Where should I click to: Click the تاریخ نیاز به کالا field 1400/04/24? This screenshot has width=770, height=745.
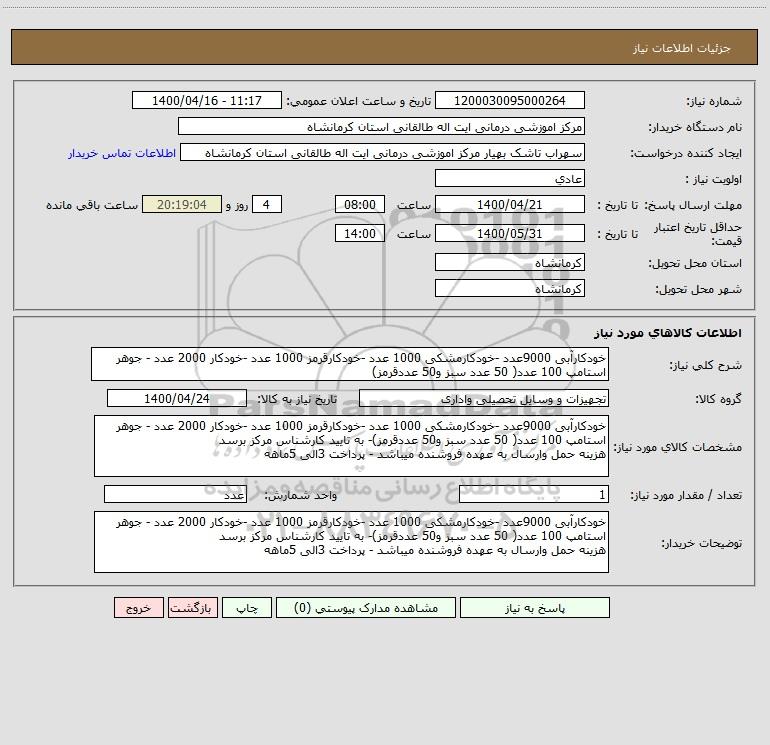point(177,398)
